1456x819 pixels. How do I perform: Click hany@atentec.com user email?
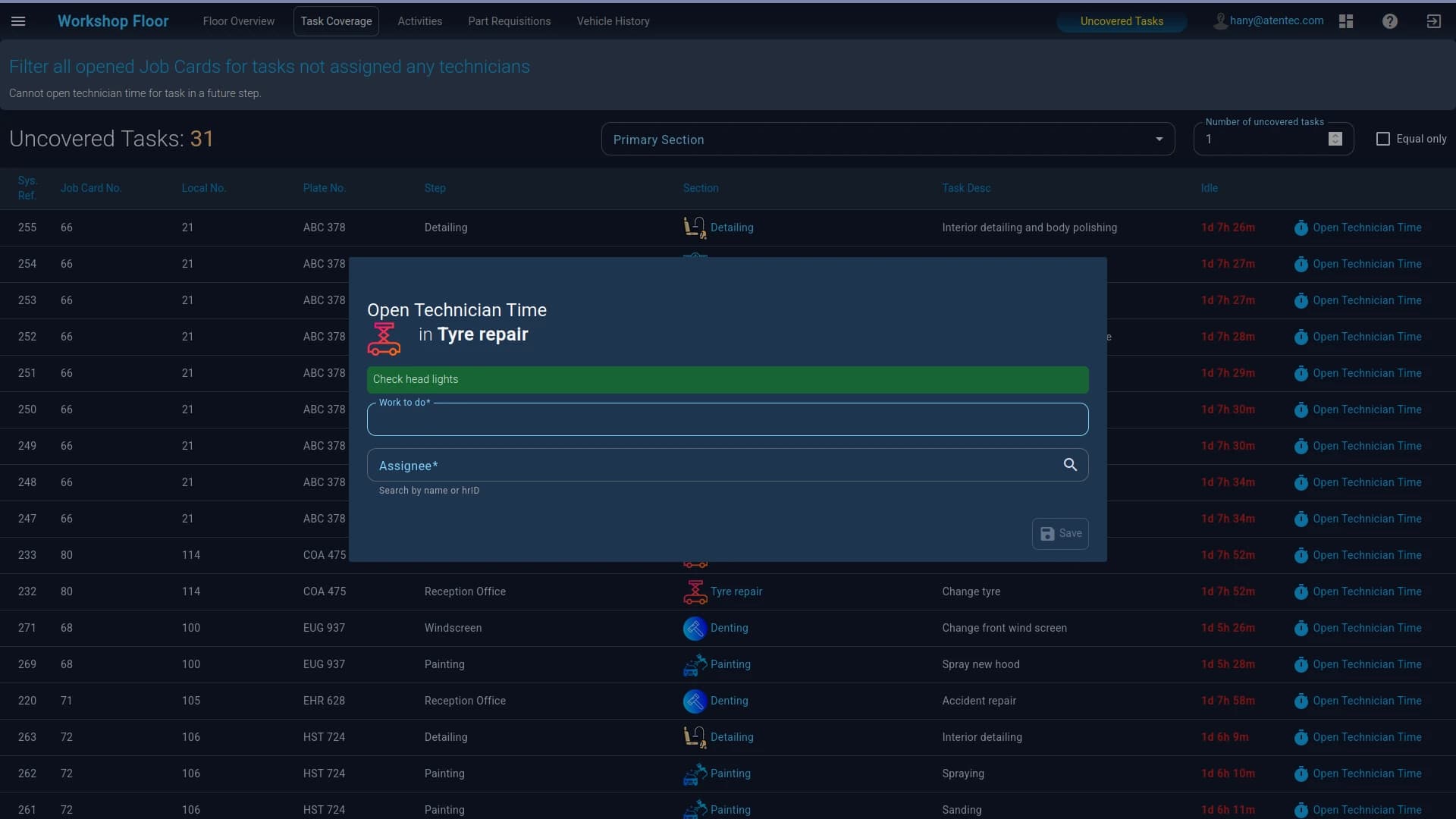pos(1276,20)
